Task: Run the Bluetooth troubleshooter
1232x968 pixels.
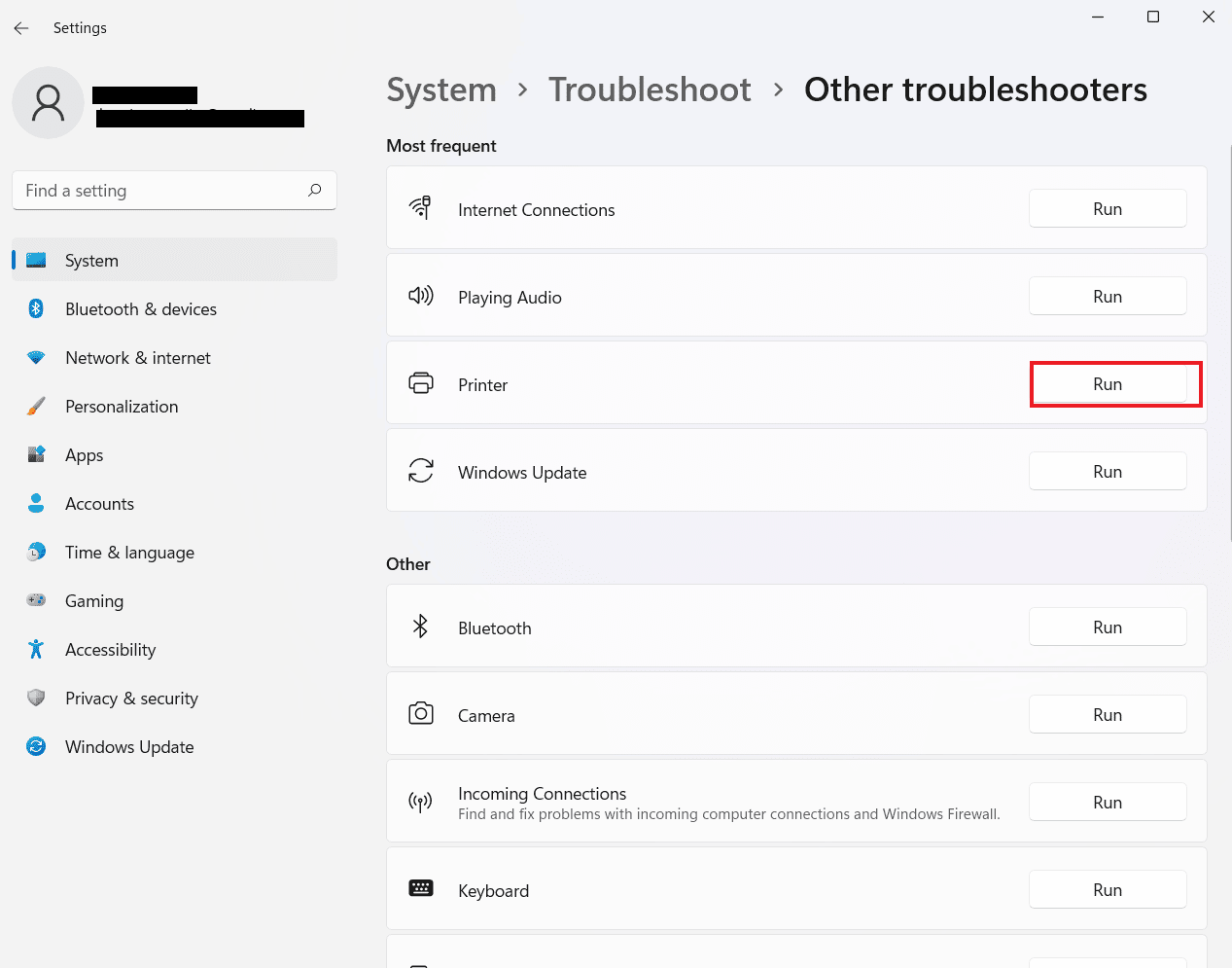Action: (x=1108, y=627)
